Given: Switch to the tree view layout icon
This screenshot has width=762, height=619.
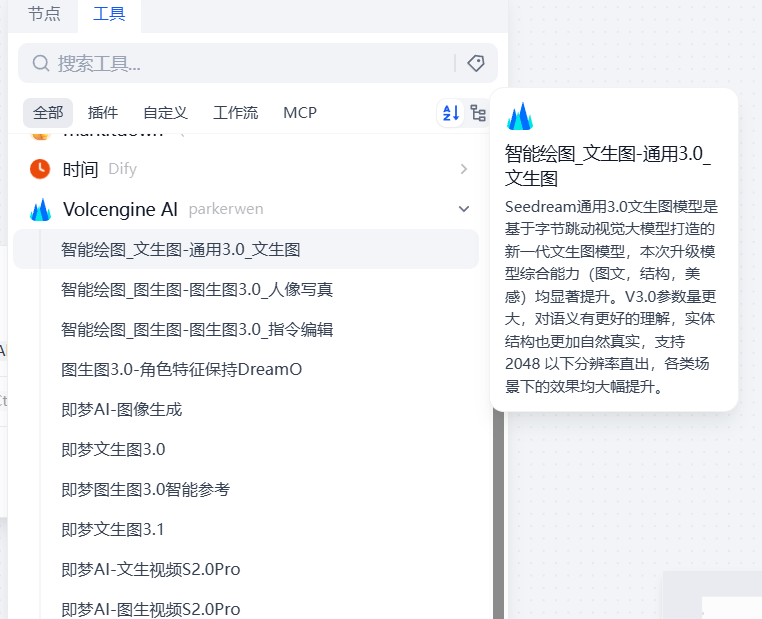Looking at the screenshot, I should 478,113.
